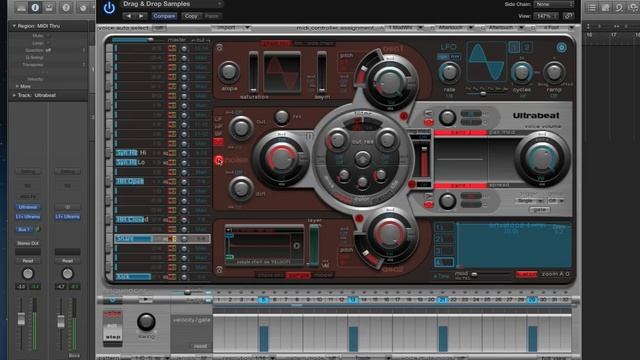Screen dimensions: 640x360
Task: Click the plugin power bypass button
Action: (109, 9)
